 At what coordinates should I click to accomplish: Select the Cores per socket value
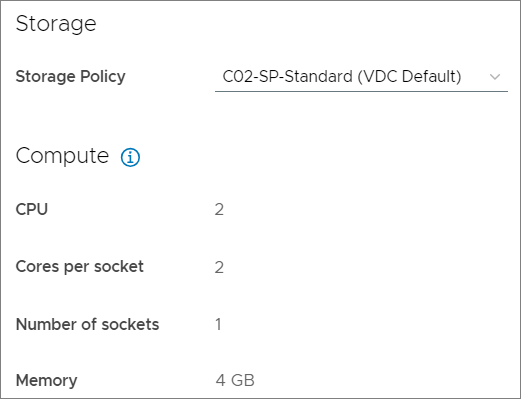[x=219, y=267]
